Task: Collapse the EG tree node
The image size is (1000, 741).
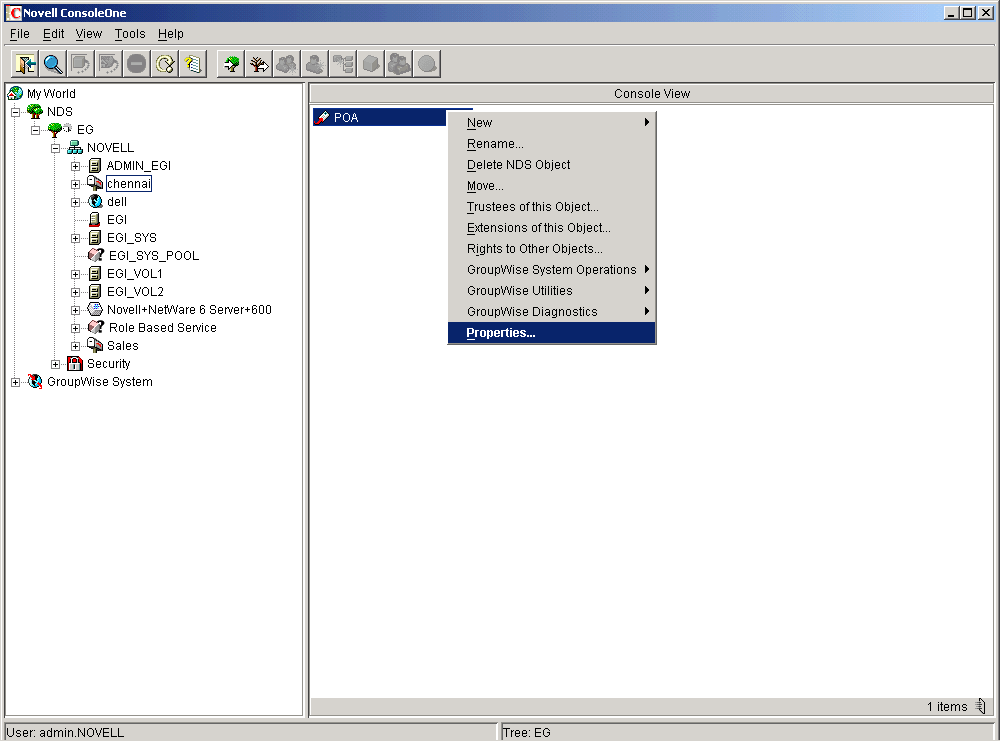Action: (36, 130)
